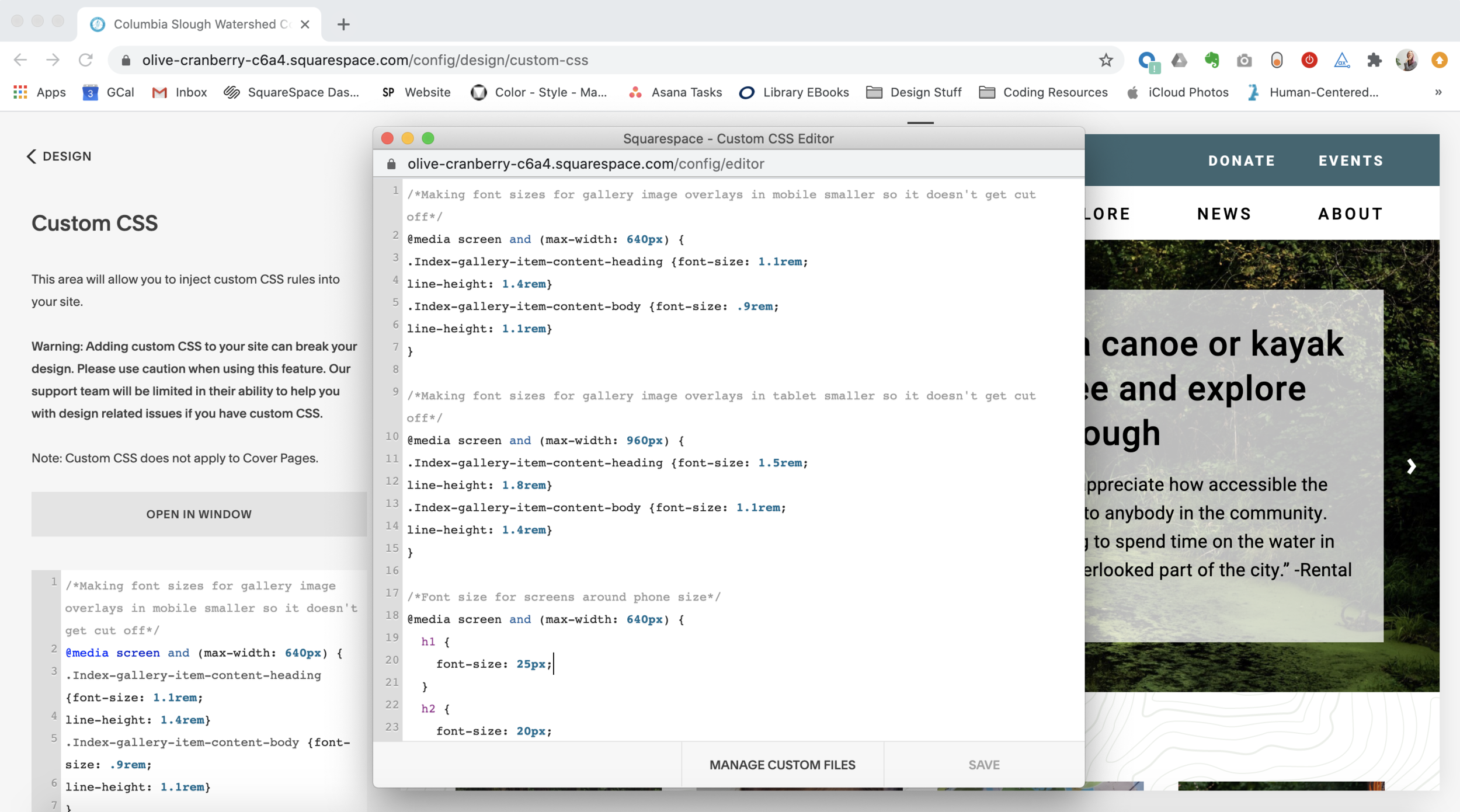Open the Google Drive extension icon
The image size is (1460, 812).
click(1179, 60)
